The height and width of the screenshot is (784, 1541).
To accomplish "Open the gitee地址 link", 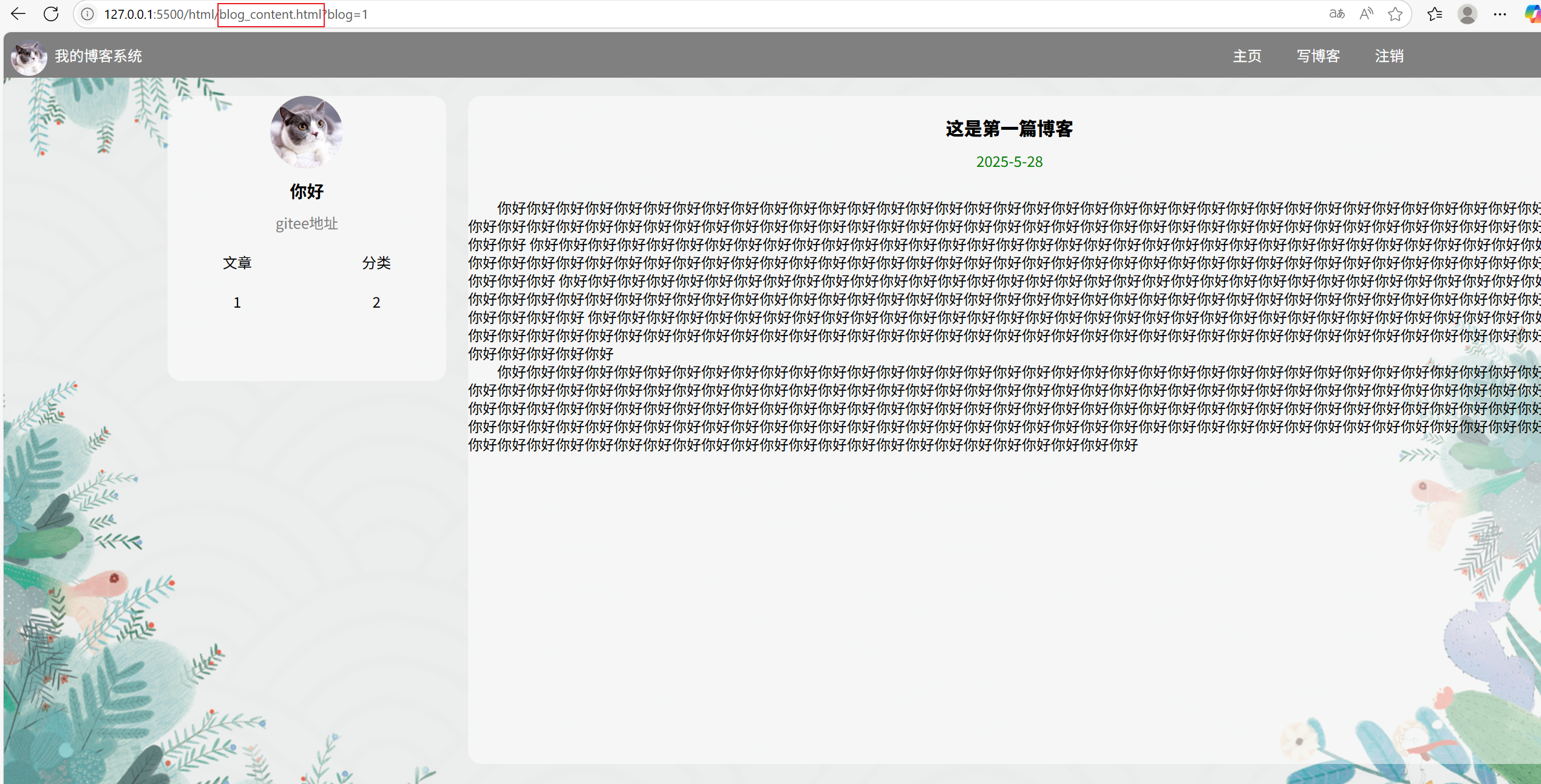I will 307,224.
